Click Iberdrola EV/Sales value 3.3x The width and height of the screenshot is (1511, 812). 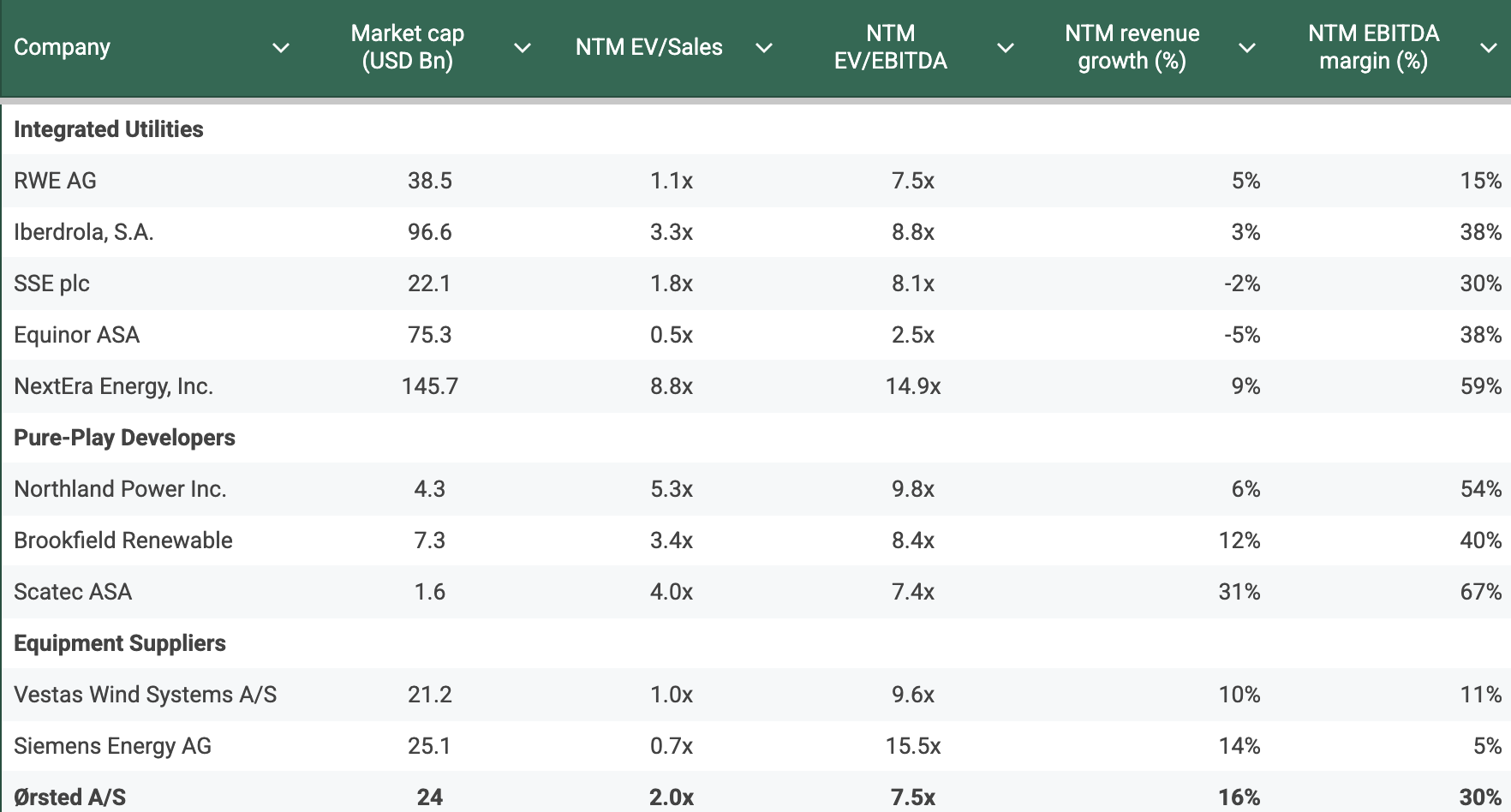pos(672,232)
